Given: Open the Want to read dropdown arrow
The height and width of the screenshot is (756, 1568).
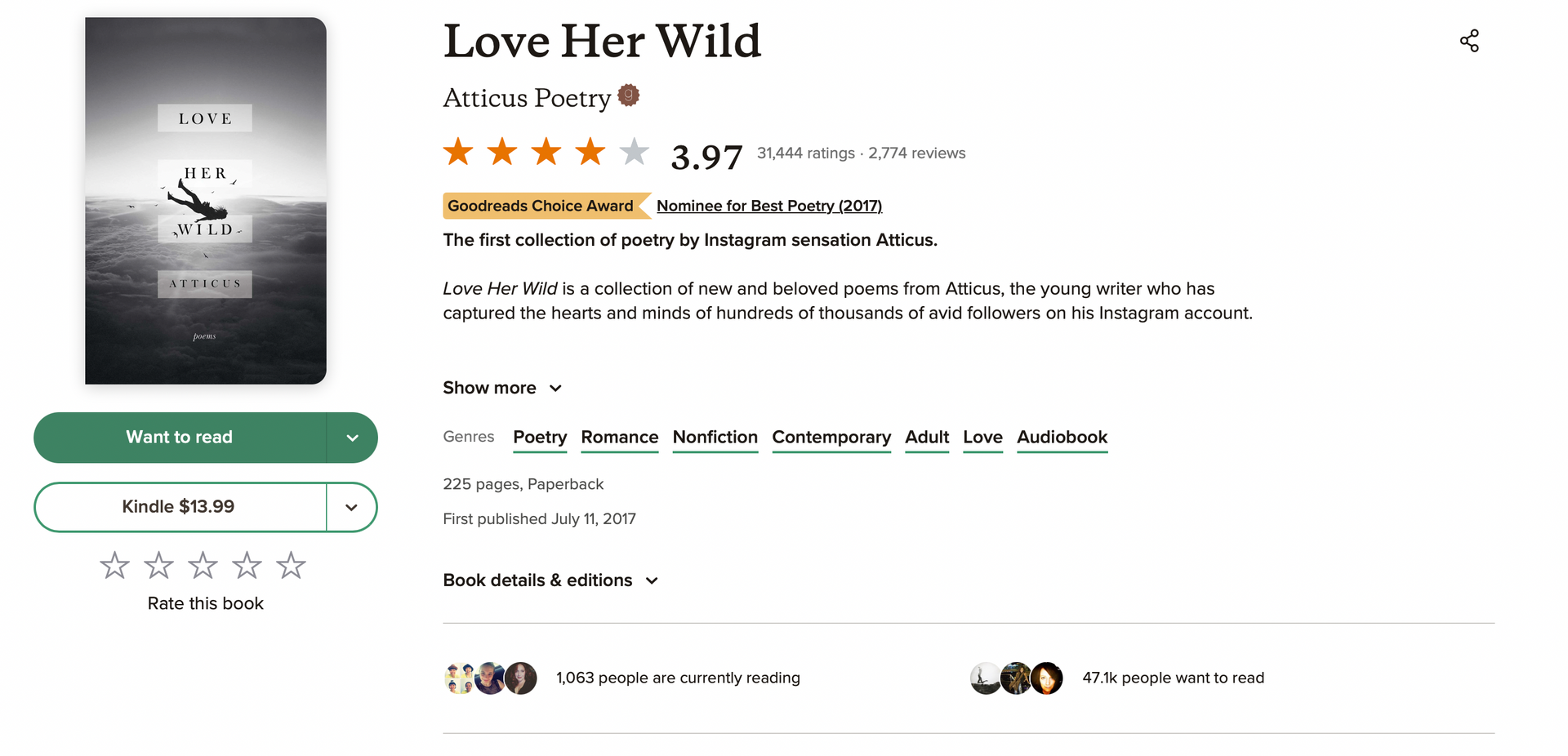Looking at the screenshot, I should [x=352, y=438].
